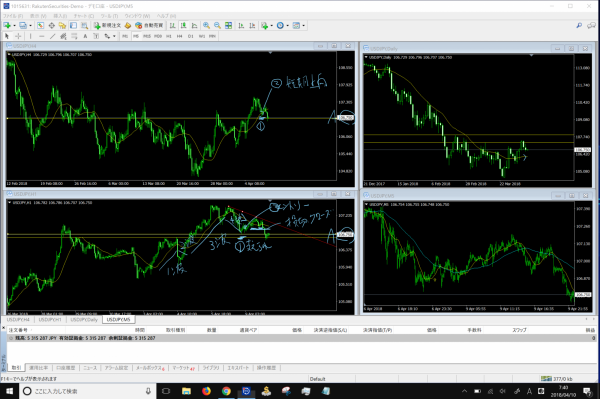Switch chart to candlestick display

click(184, 25)
